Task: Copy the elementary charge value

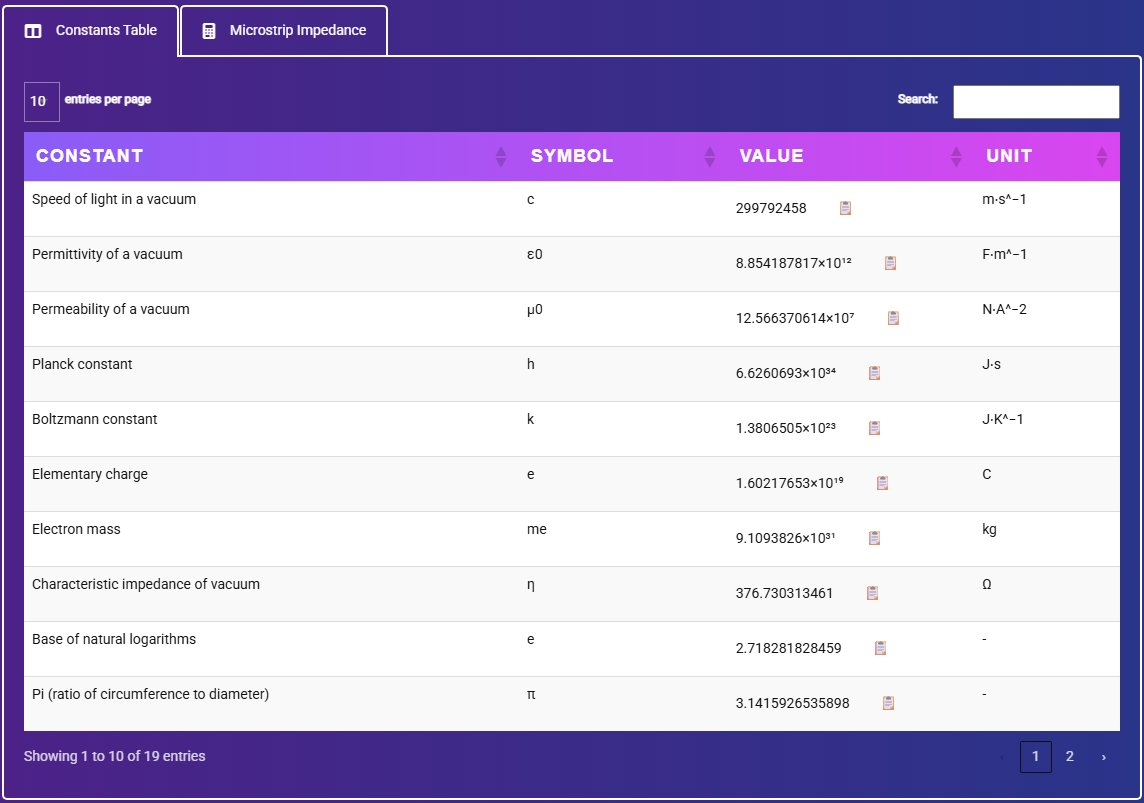Action: (882, 483)
